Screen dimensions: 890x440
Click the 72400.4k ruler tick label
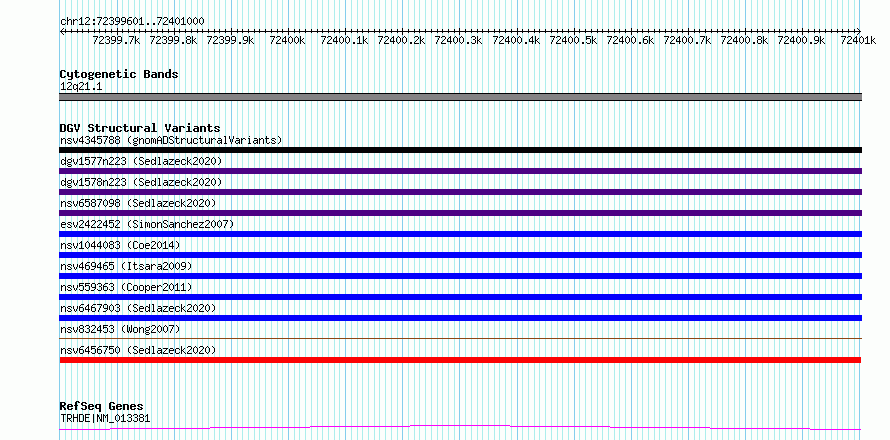(516, 40)
